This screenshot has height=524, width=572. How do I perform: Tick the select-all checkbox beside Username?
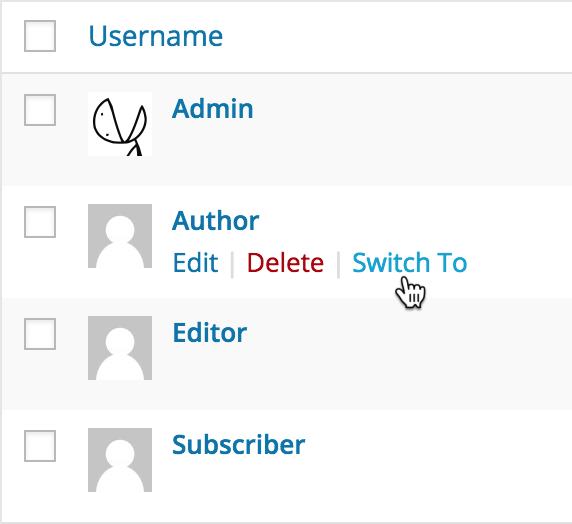click(x=40, y=36)
